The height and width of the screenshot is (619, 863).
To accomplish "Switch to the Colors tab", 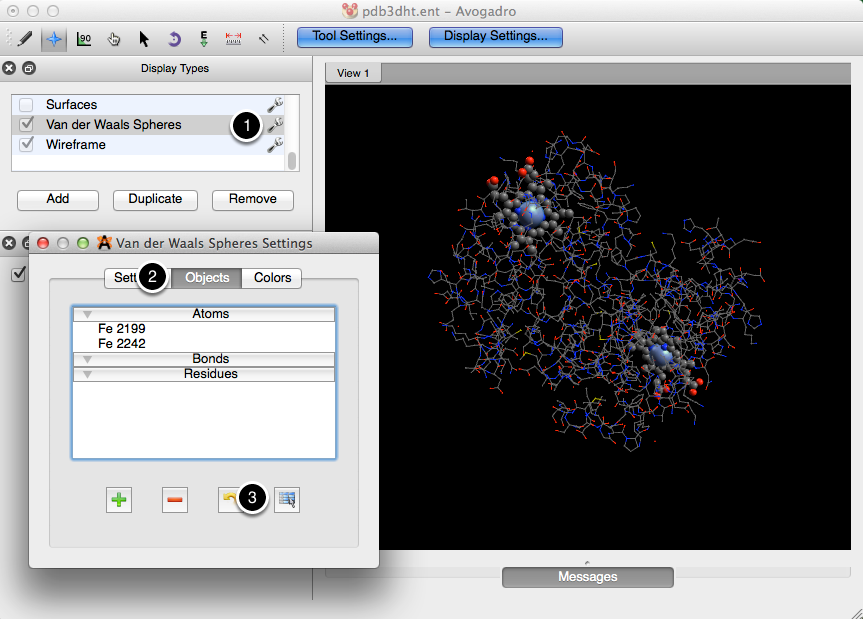I will tap(272, 278).
